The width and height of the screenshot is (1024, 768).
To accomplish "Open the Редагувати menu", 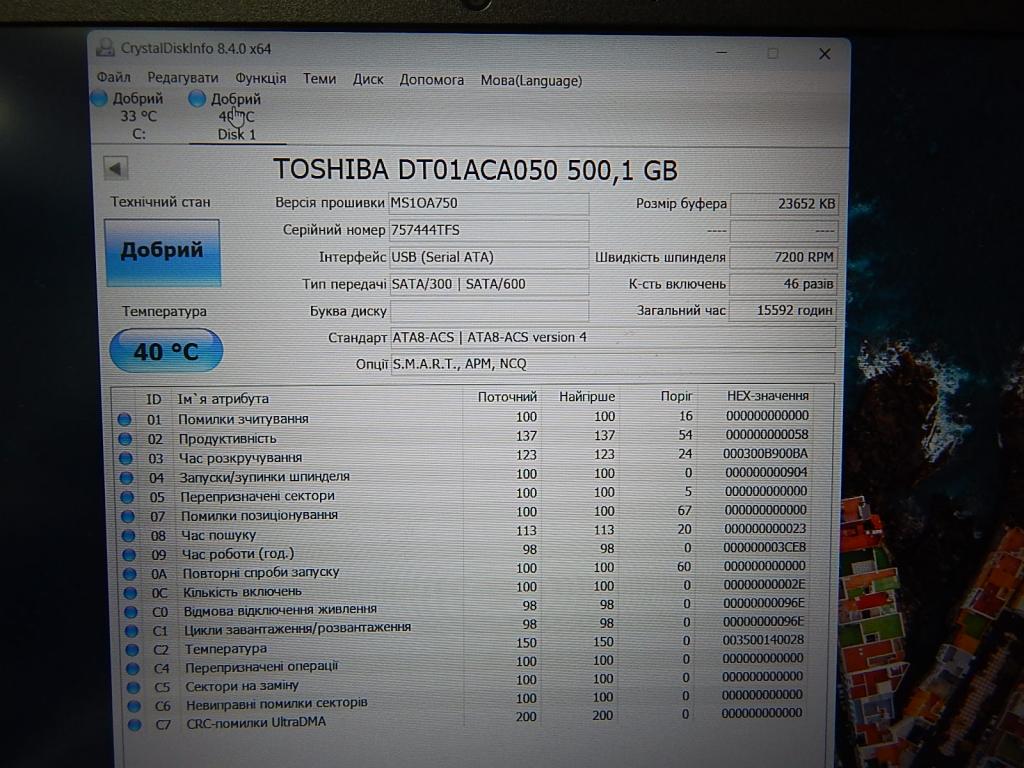I will [x=183, y=78].
